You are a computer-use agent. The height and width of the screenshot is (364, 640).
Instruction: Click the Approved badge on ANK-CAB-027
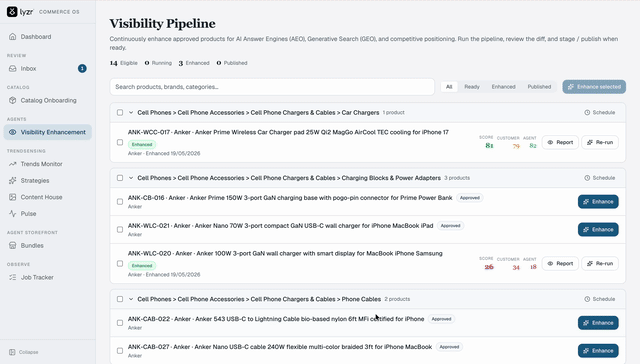click(x=449, y=347)
